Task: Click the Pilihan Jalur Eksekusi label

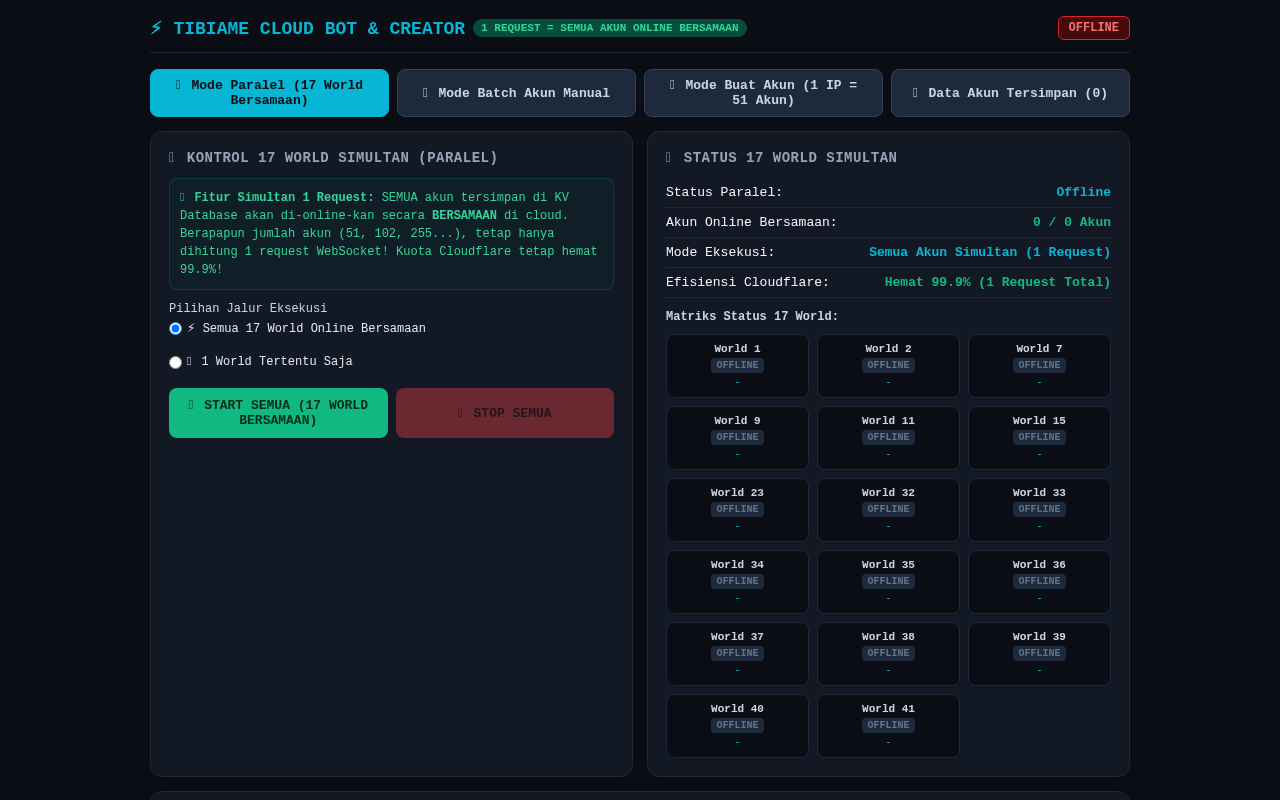Action: (248, 309)
